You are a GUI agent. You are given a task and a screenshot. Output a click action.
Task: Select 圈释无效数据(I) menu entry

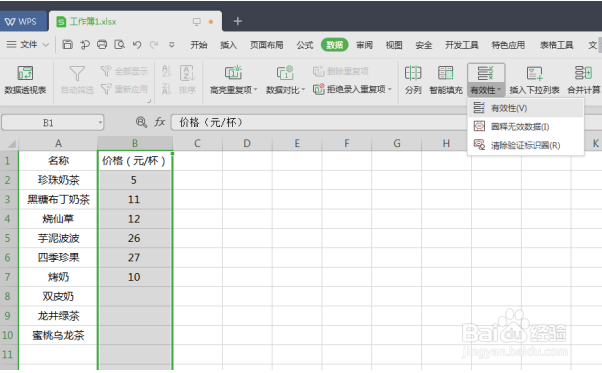click(525, 126)
